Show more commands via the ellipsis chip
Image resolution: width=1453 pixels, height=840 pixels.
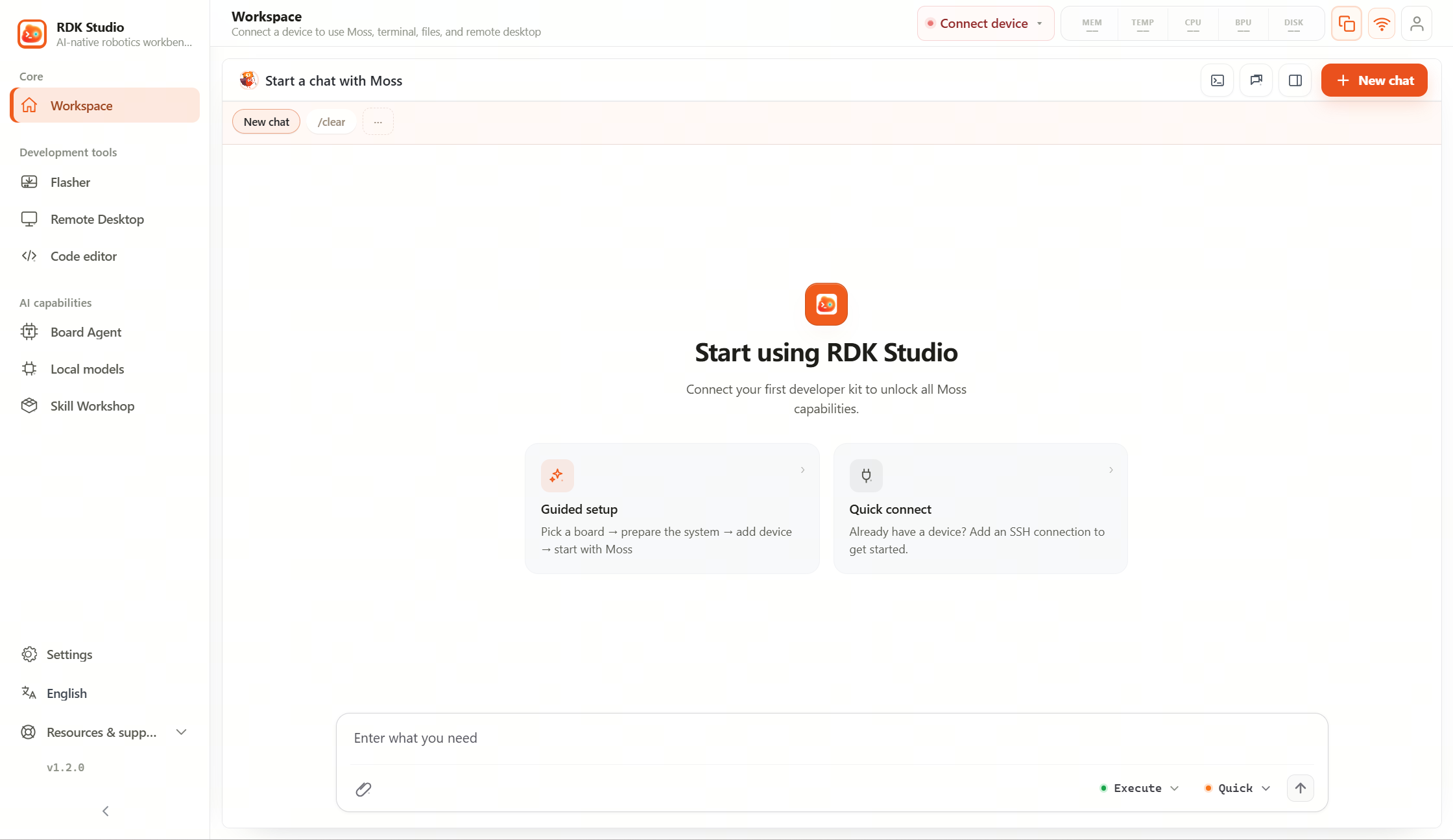click(378, 122)
